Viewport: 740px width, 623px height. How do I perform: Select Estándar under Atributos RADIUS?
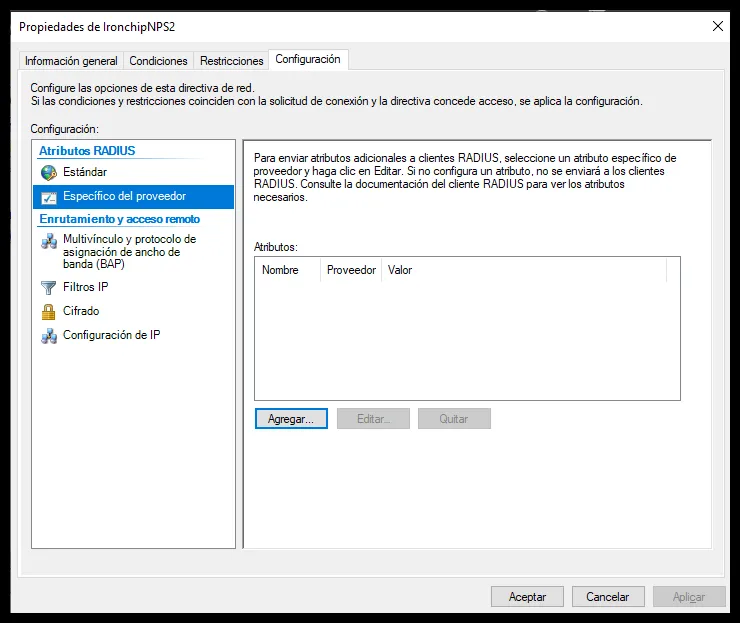point(133,172)
